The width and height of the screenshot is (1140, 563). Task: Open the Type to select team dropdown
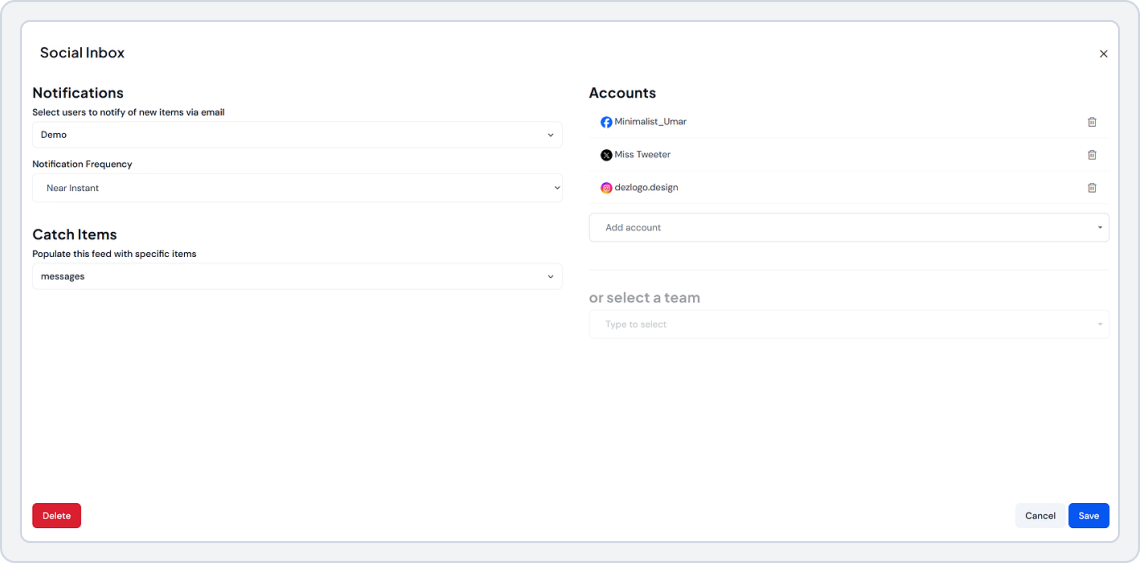848,324
